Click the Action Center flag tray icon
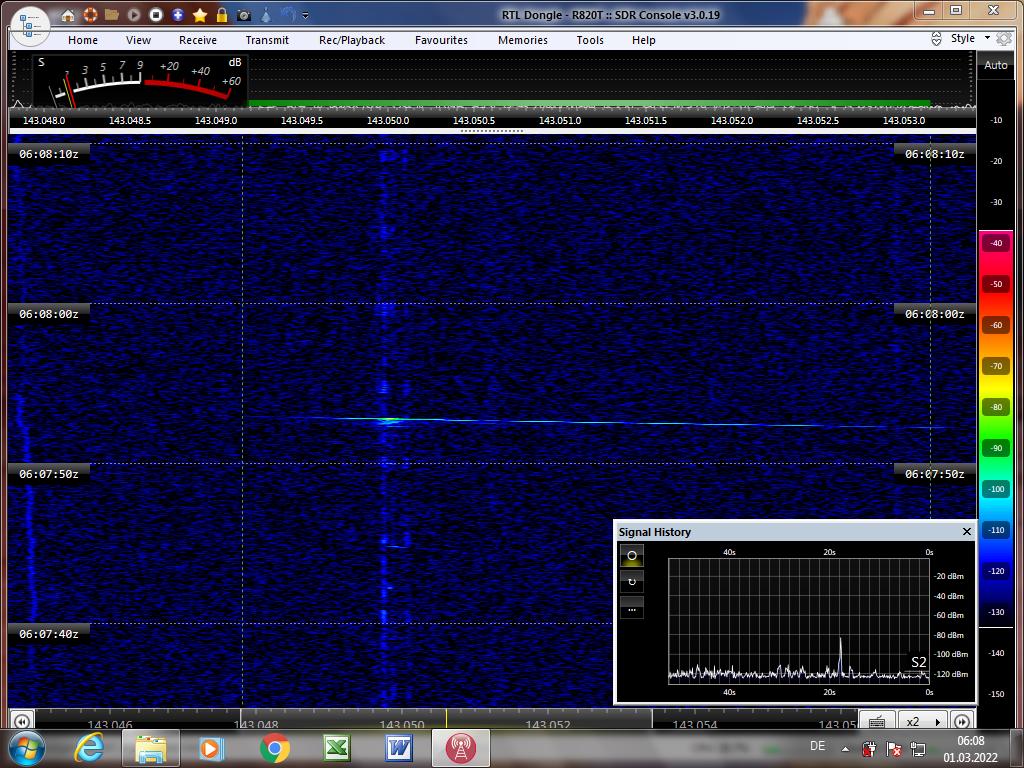 [894, 749]
